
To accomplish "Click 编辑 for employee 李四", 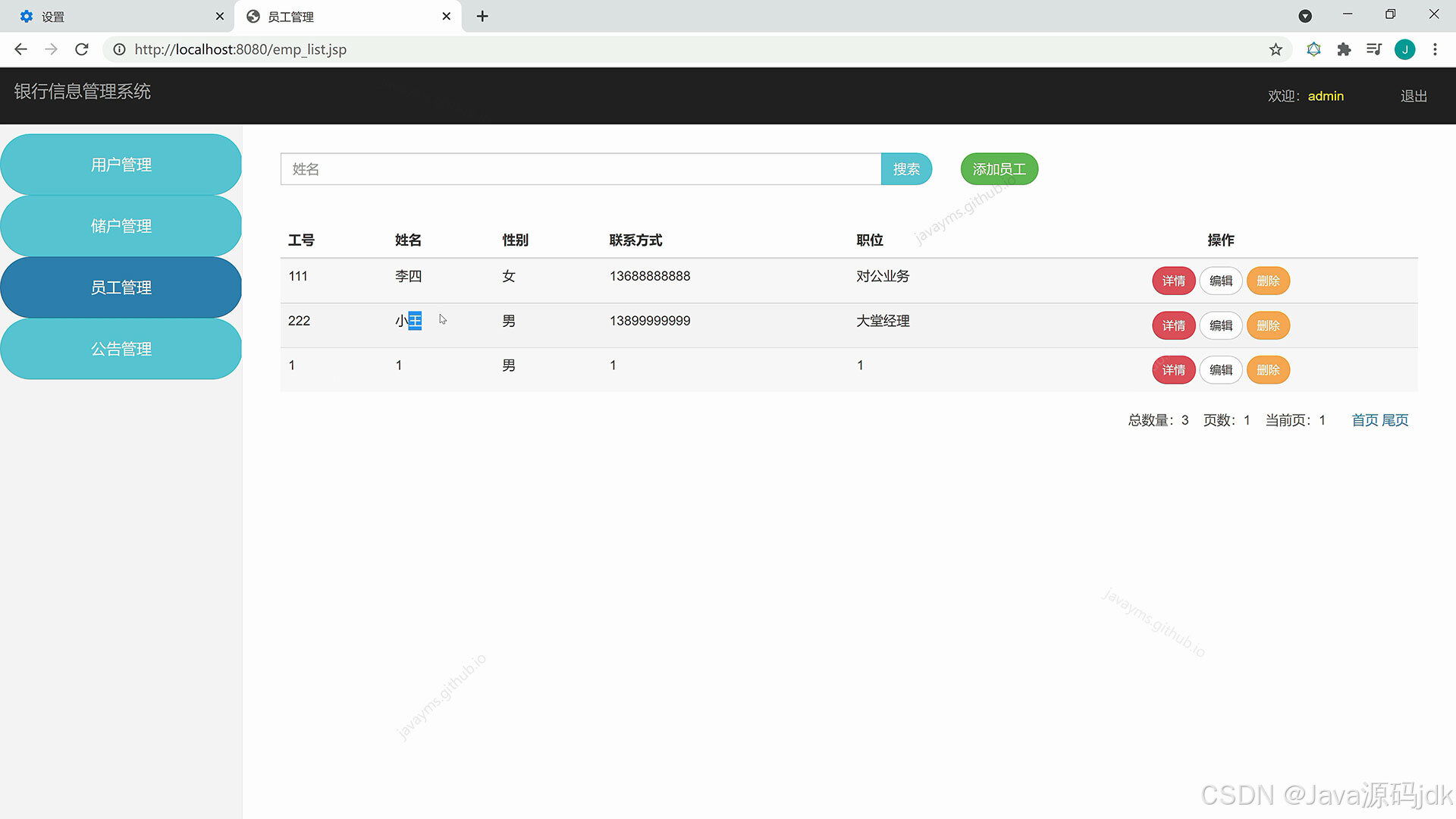I will click(x=1220, y=281).
